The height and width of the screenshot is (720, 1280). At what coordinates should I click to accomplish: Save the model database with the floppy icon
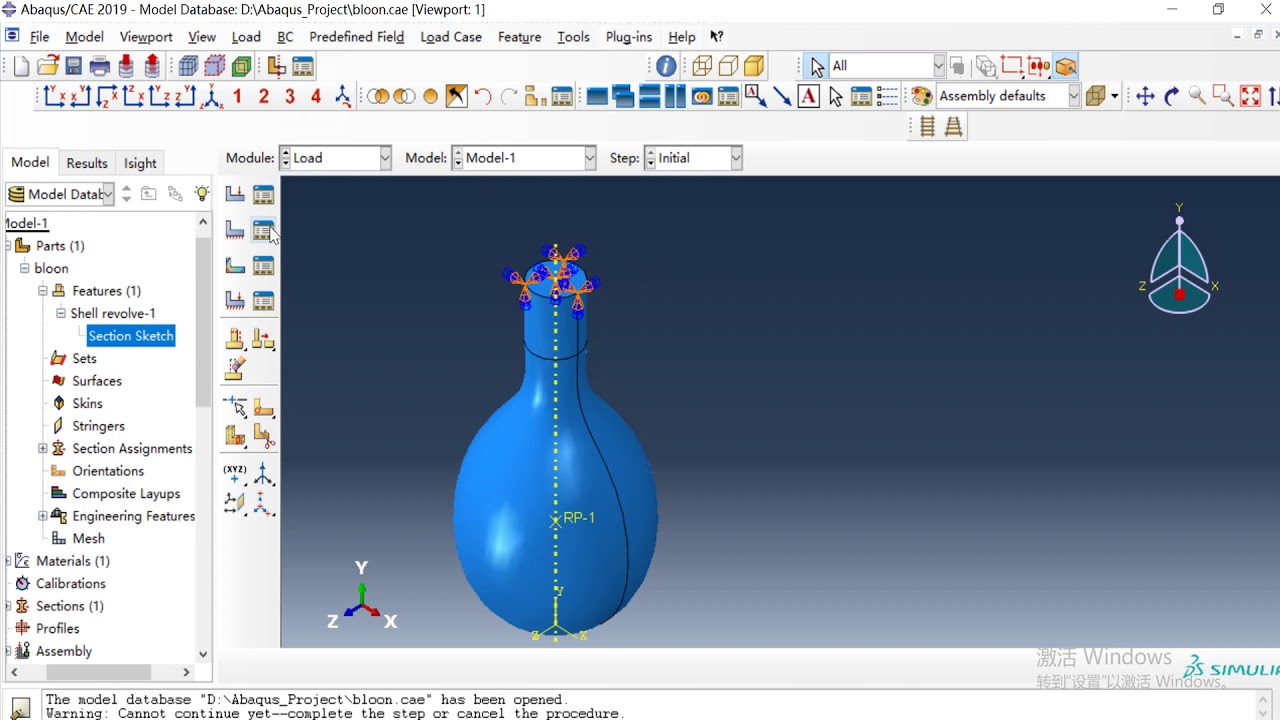point(73,67)
